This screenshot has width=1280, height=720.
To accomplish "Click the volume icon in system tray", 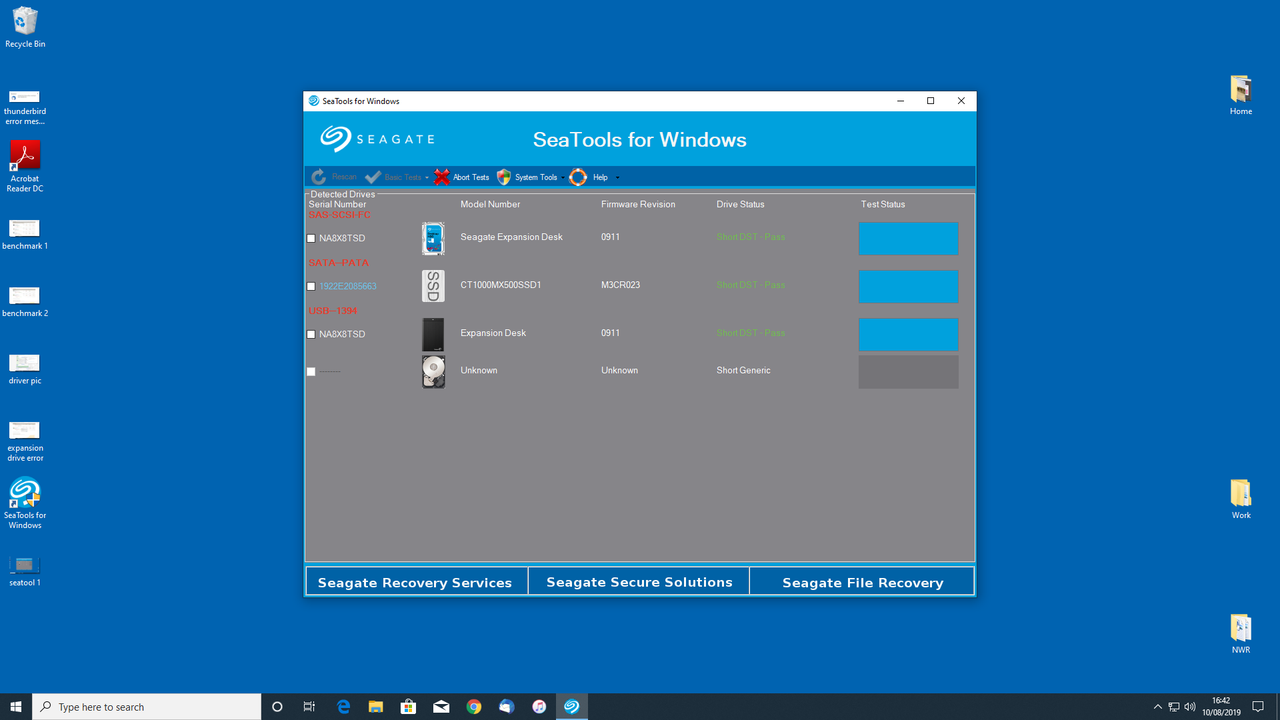I will 1190,706.
